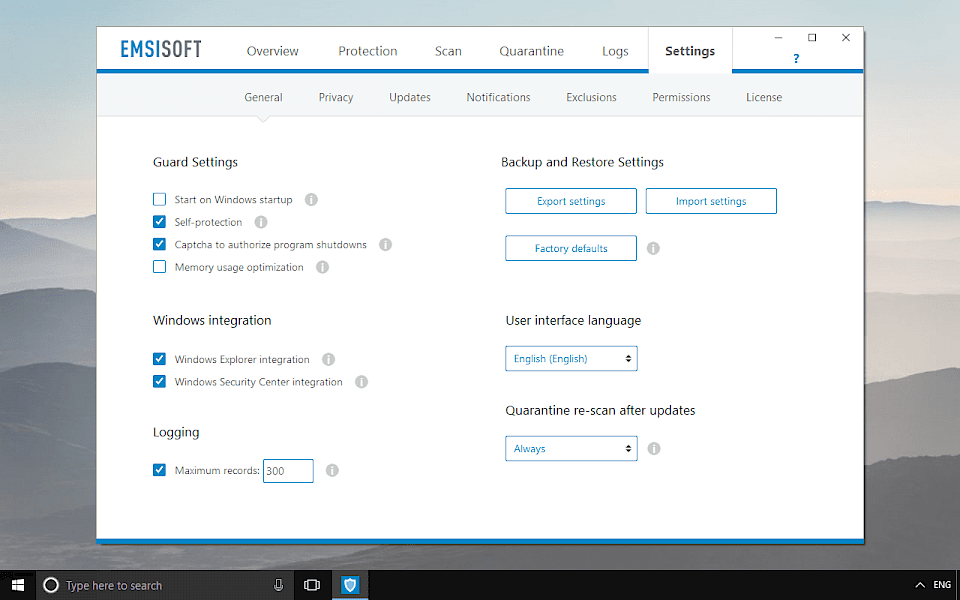This screenshot has width=960, height=600.
Task: Uncheck Windows Explorer integration
Action: click(159, 359)
